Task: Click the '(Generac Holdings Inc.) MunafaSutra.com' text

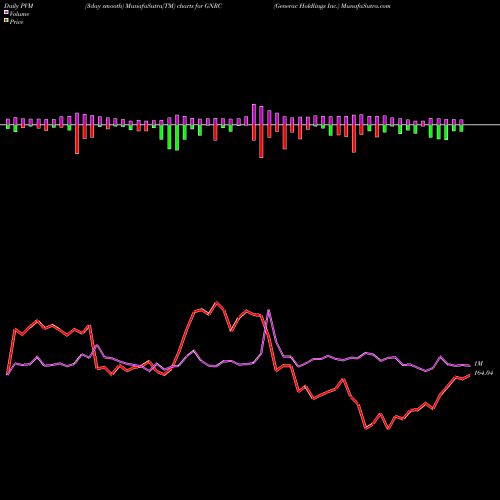Action: [x=332, y=6]
